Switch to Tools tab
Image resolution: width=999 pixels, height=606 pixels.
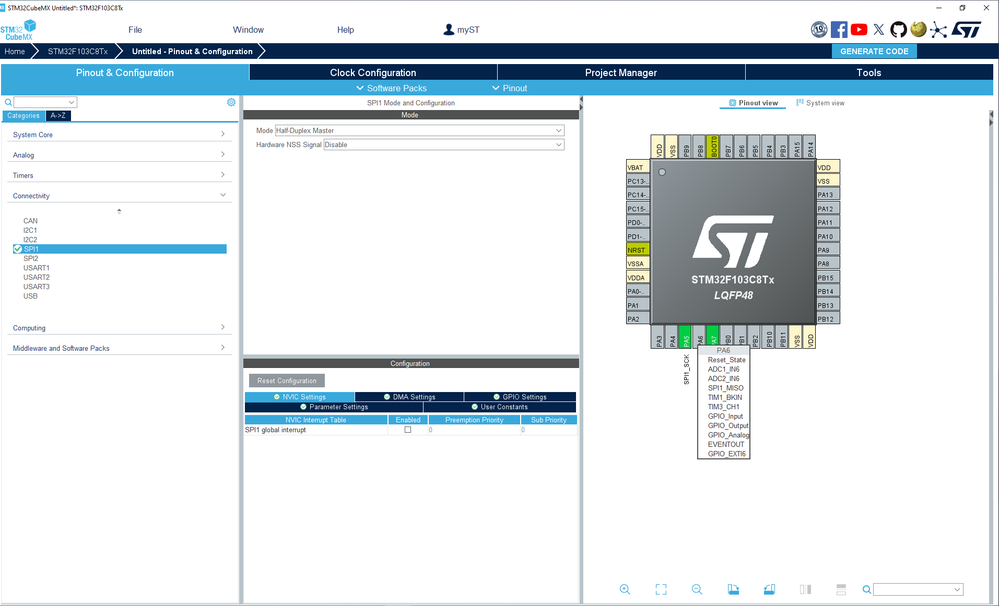(868, 73)
